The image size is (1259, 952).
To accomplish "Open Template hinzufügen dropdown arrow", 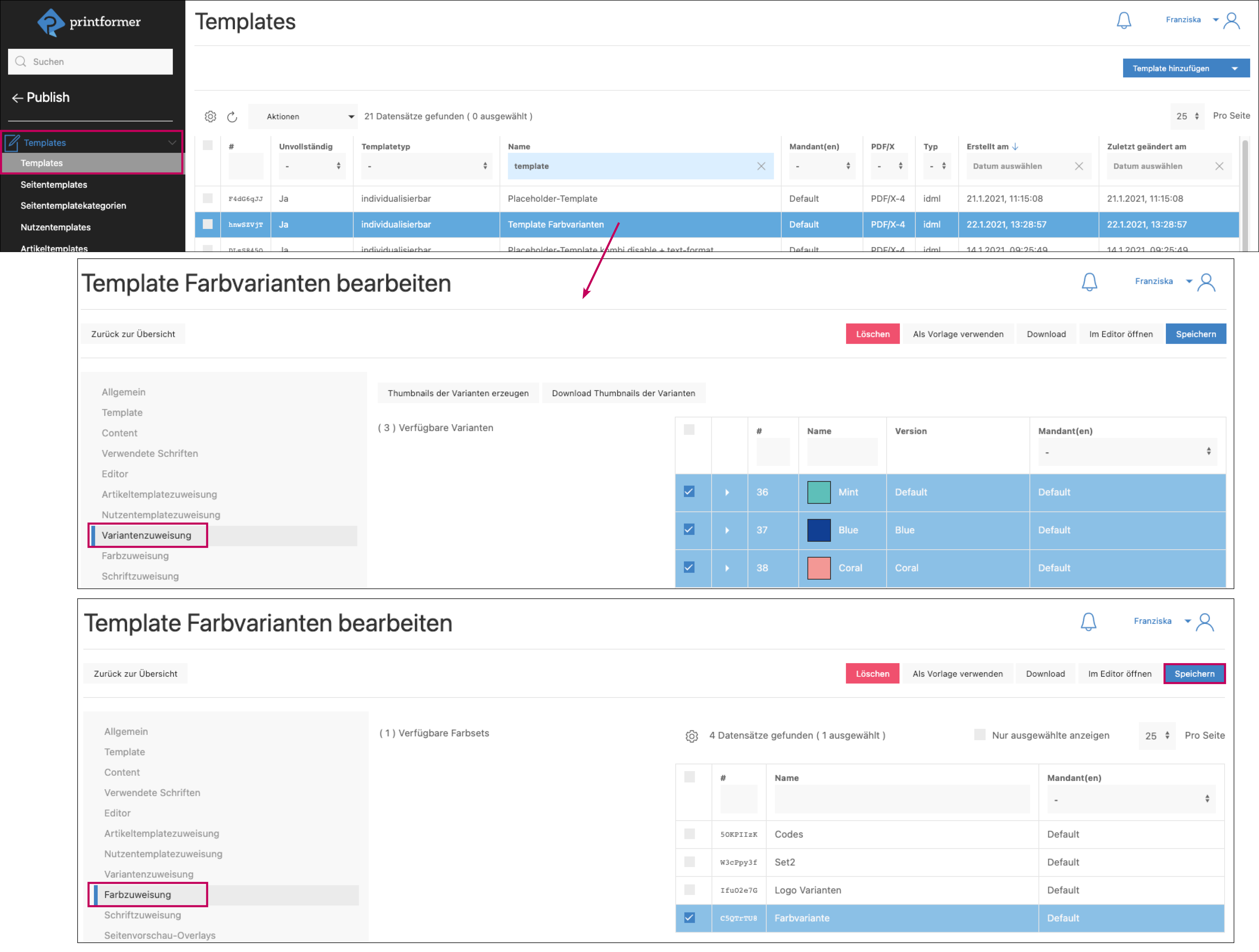I will (x=1234, y=68).
